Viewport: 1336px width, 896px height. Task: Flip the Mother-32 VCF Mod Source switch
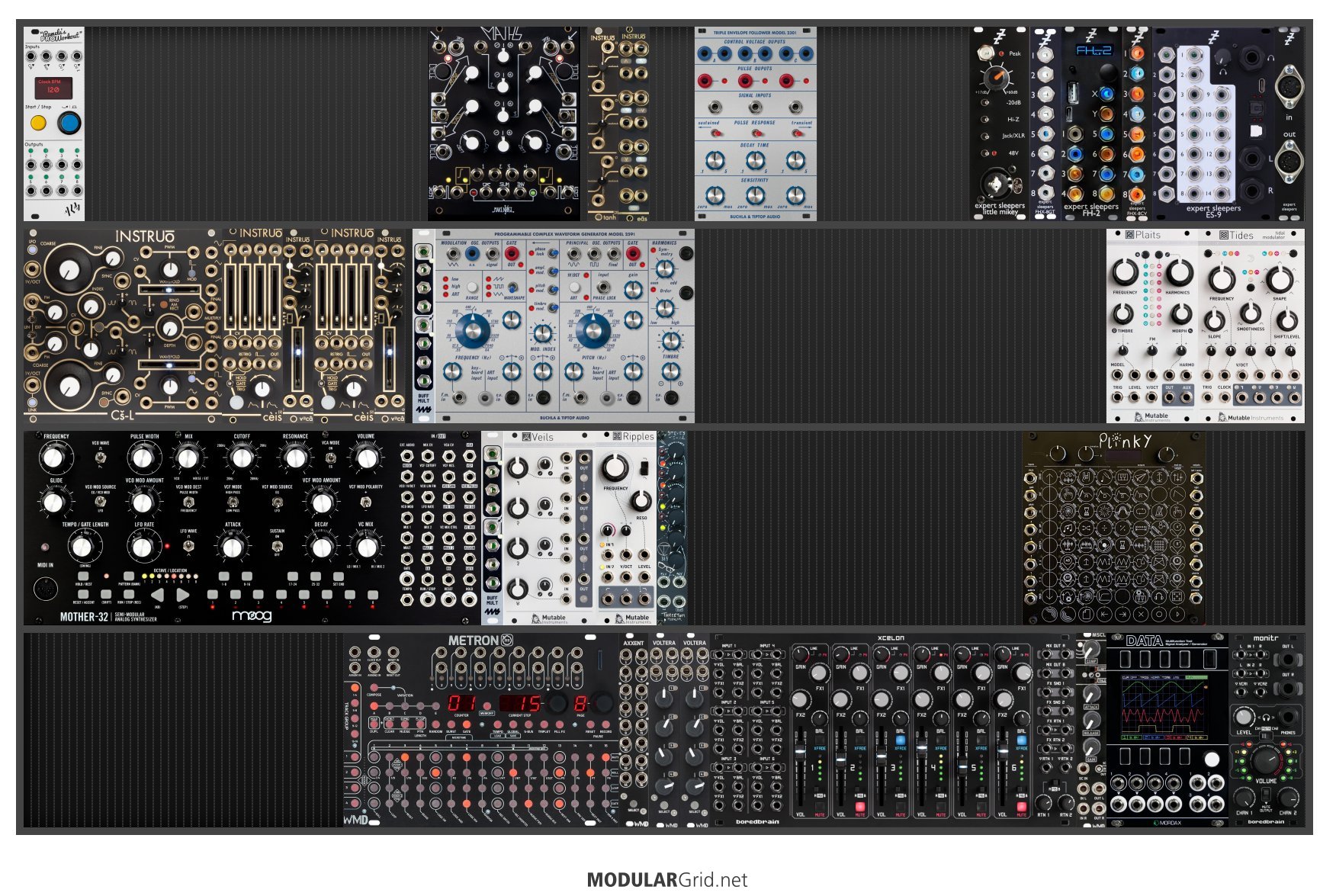tap(277, 501)
